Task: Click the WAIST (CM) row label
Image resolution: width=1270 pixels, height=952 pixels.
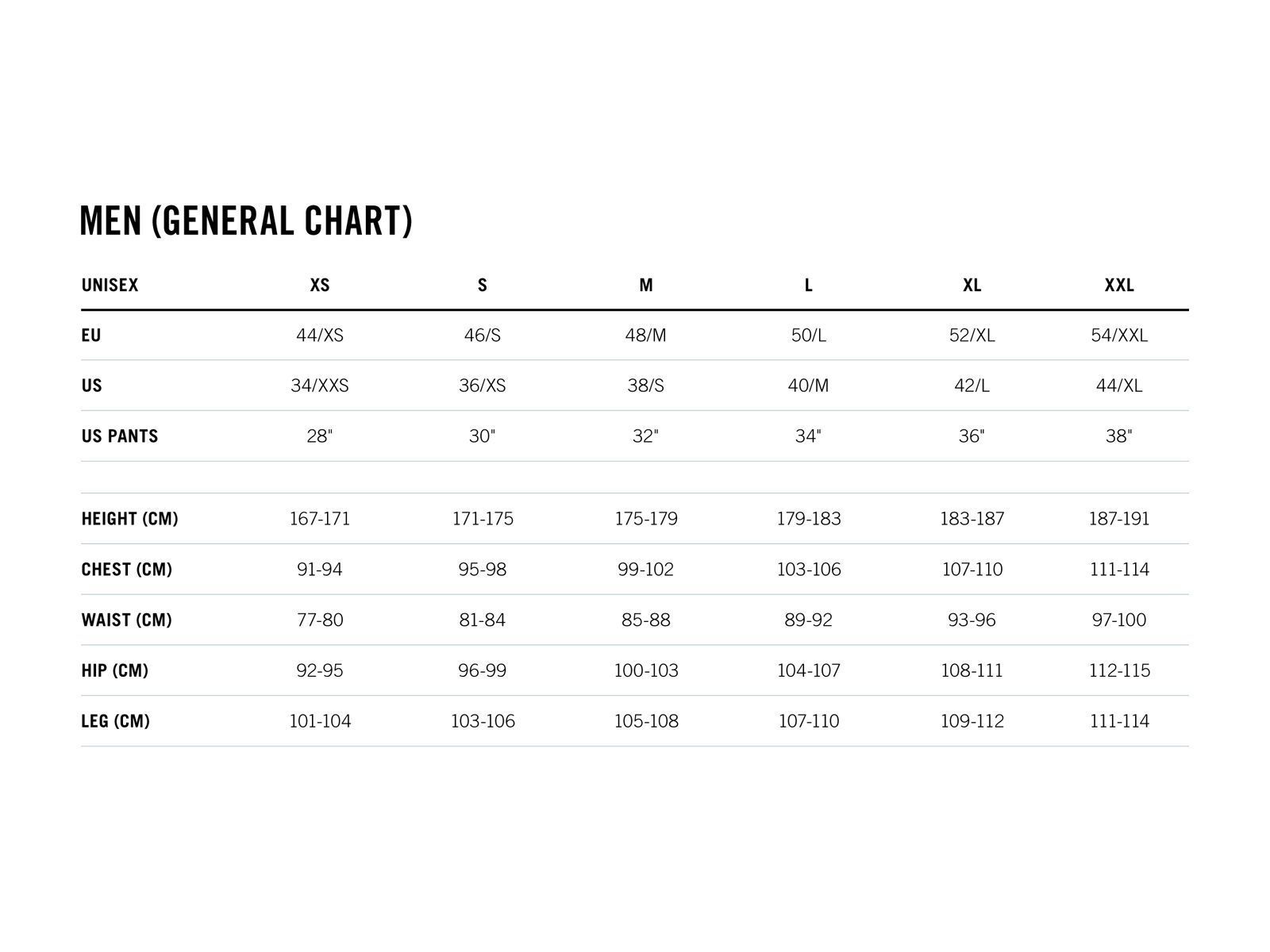Action: coord(126,620)
